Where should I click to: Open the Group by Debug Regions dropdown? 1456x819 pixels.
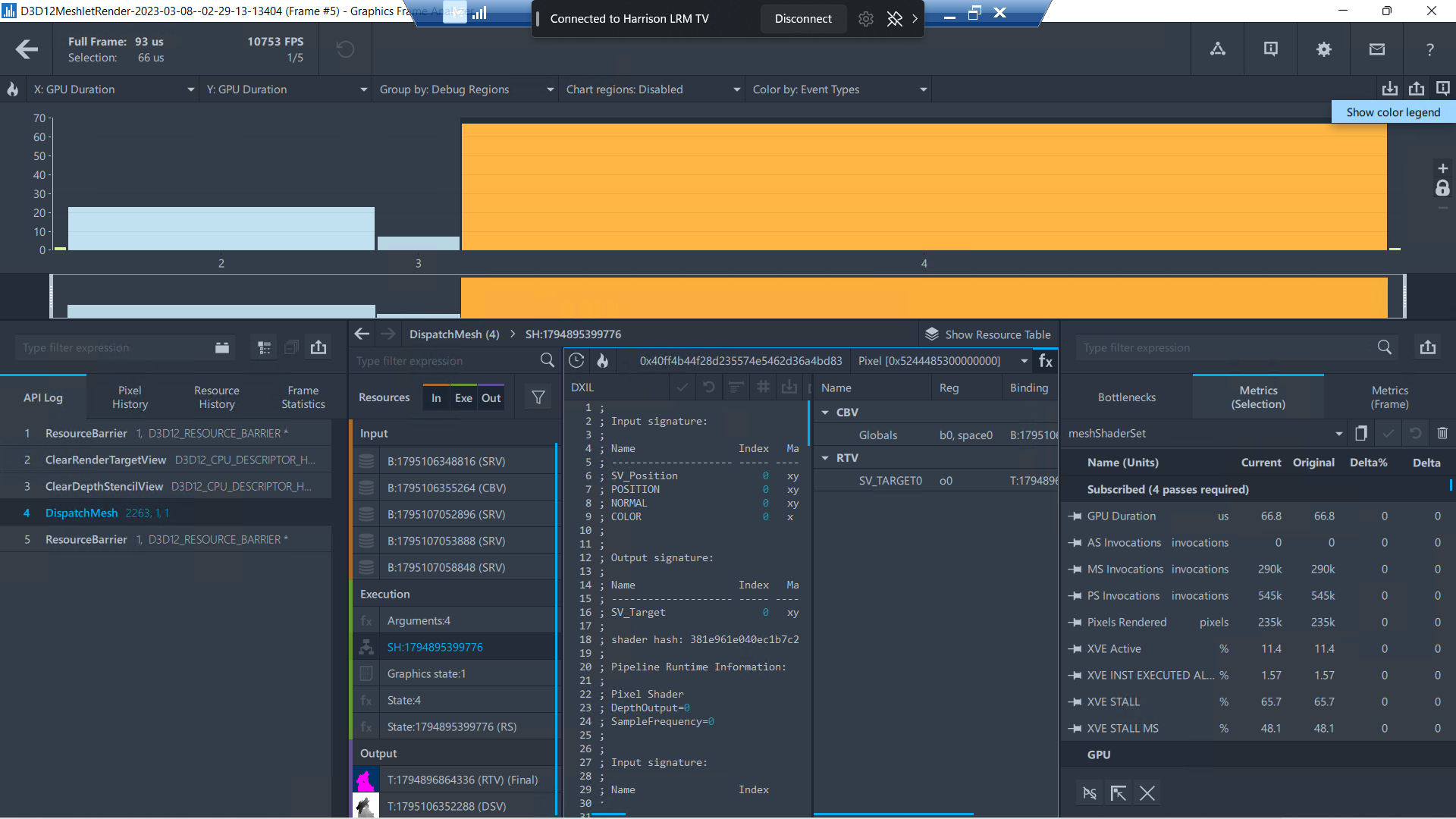pyautogui.click(x=466, y=89)
